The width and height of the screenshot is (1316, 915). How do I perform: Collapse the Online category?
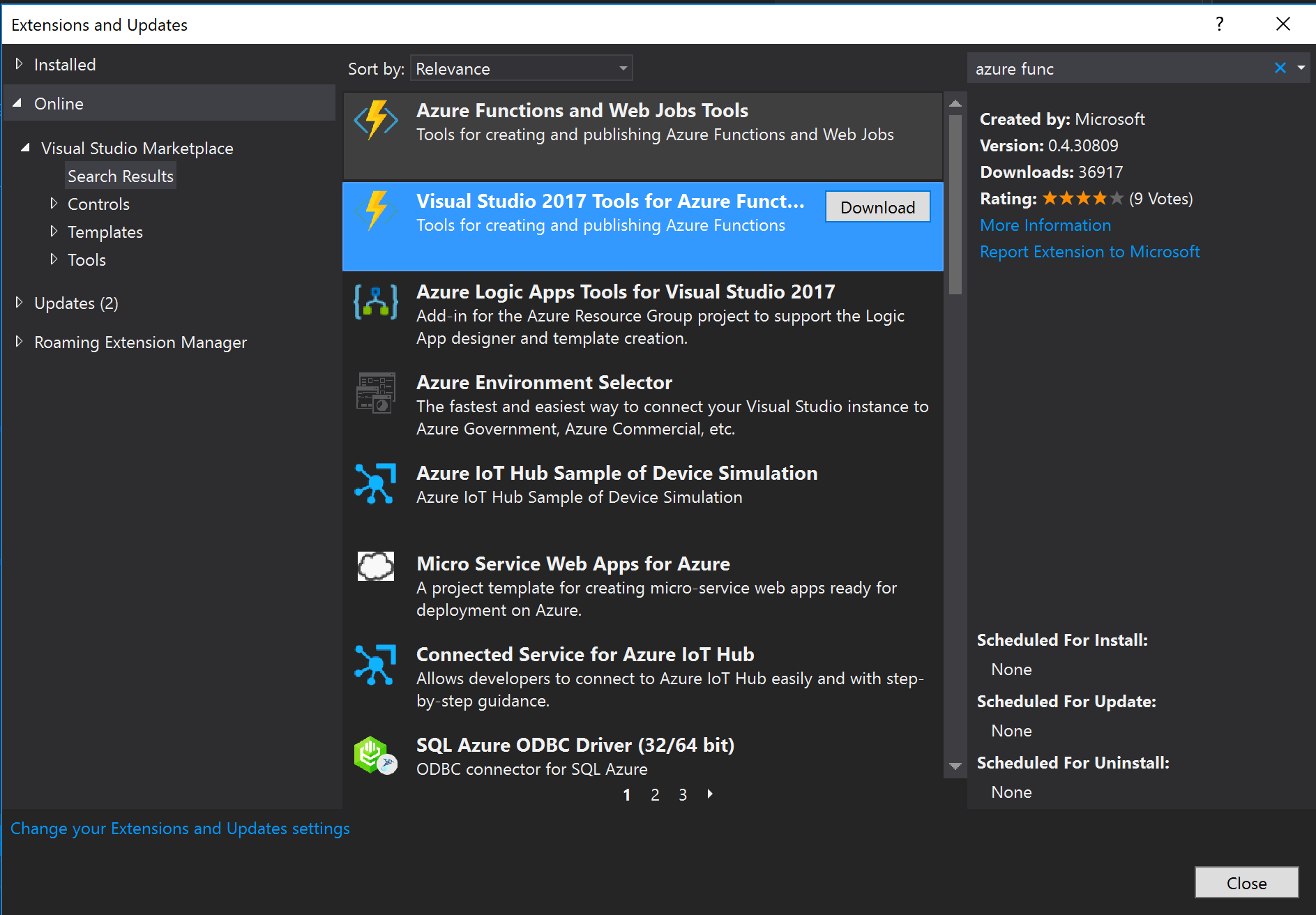tap(17, 103)
